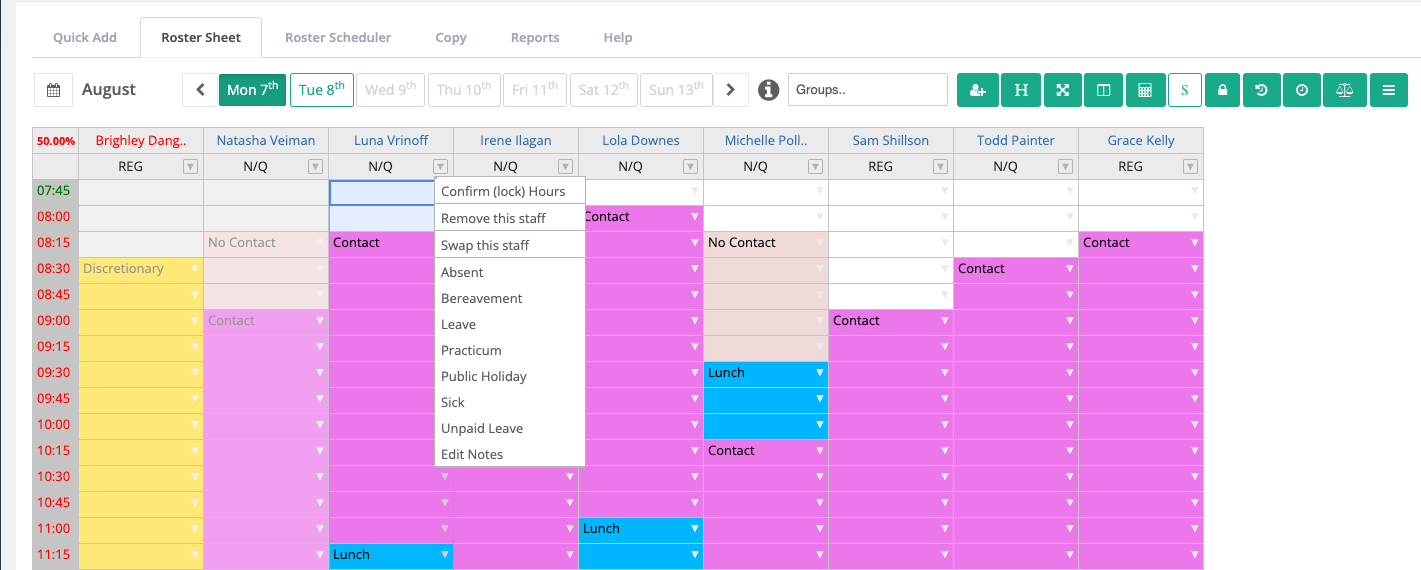
Task: Open REG dropdown under Brighley Dang
Action: tap(191, 167)
